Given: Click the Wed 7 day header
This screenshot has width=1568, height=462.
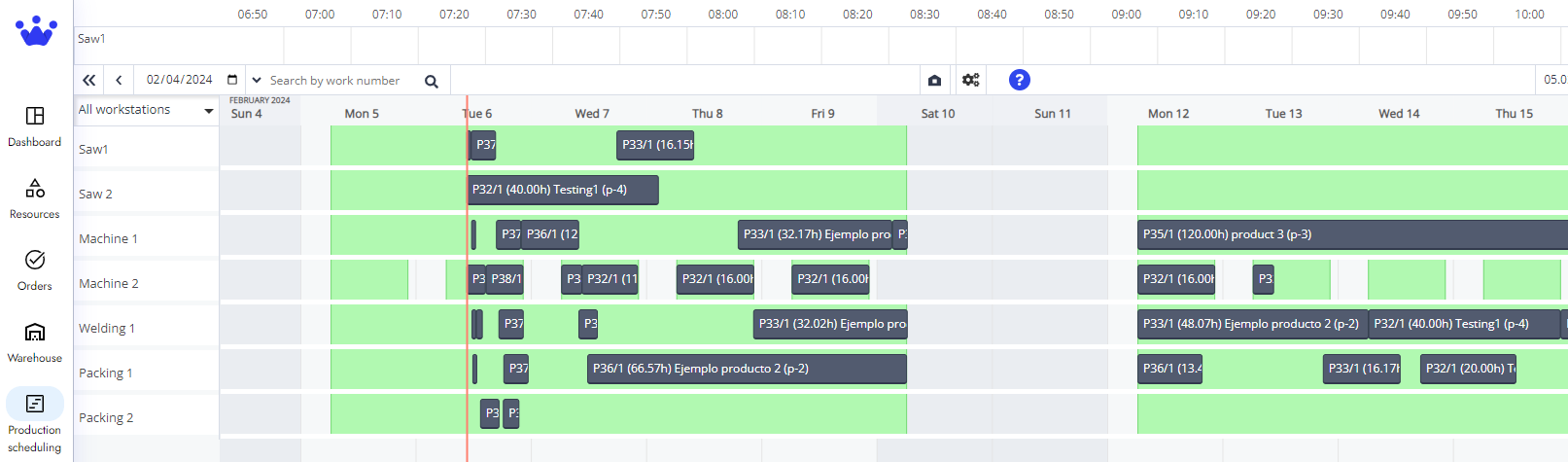Looking at the screenshot, I should pos(592,114).
